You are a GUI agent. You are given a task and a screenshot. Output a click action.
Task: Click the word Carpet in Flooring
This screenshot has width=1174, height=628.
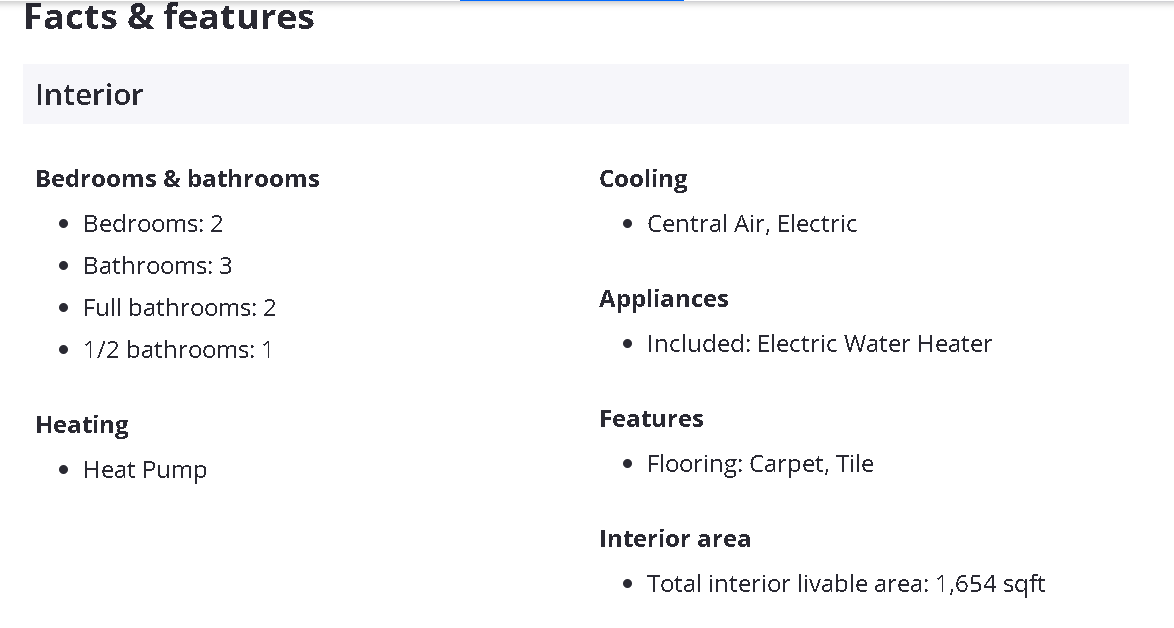(786, 464)
